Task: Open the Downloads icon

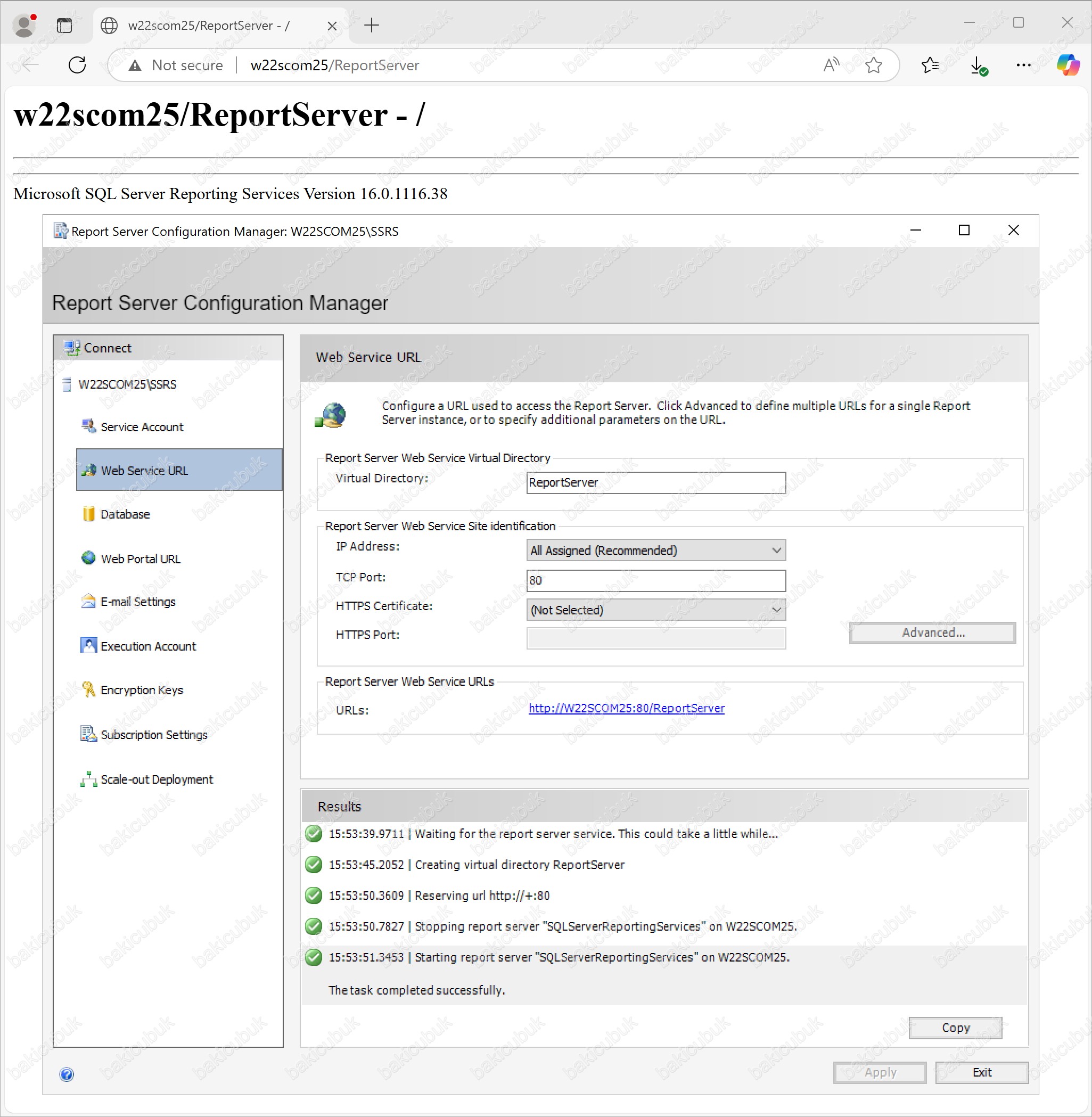Action: pos(979,65)
